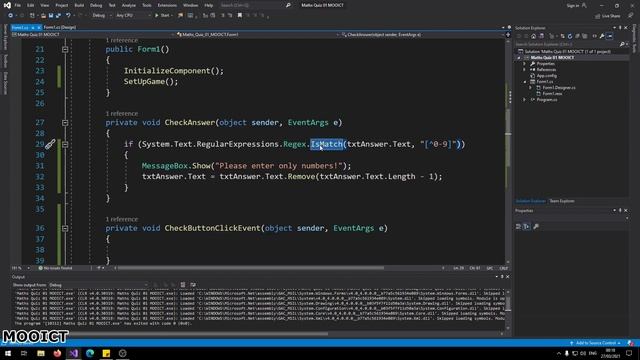This screenshot has width=640, height=360.
Task: Expand the Properties node in Solution Explorer
Action: click(524, 64)
